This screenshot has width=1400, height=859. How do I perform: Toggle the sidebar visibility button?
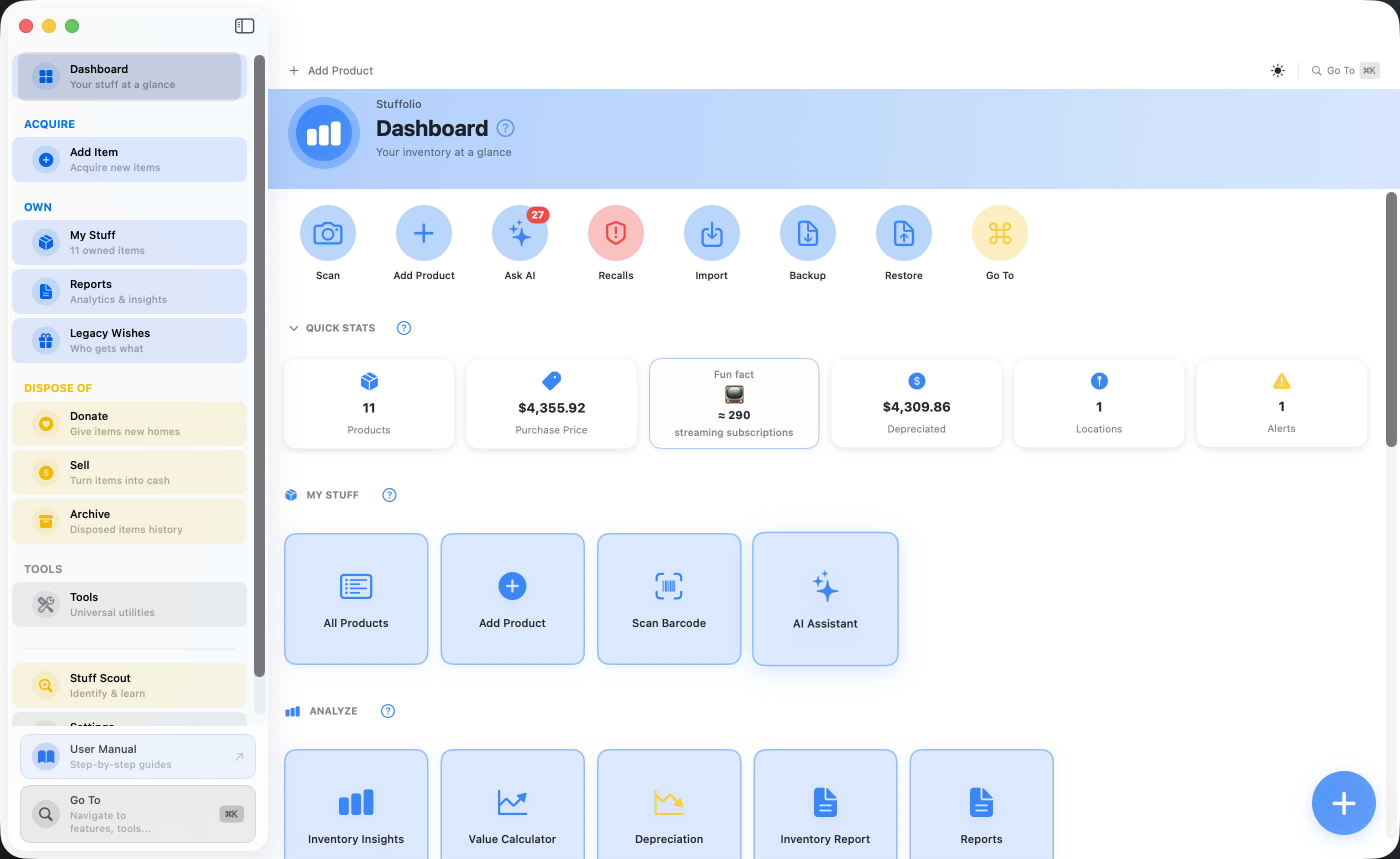[244, 26]
